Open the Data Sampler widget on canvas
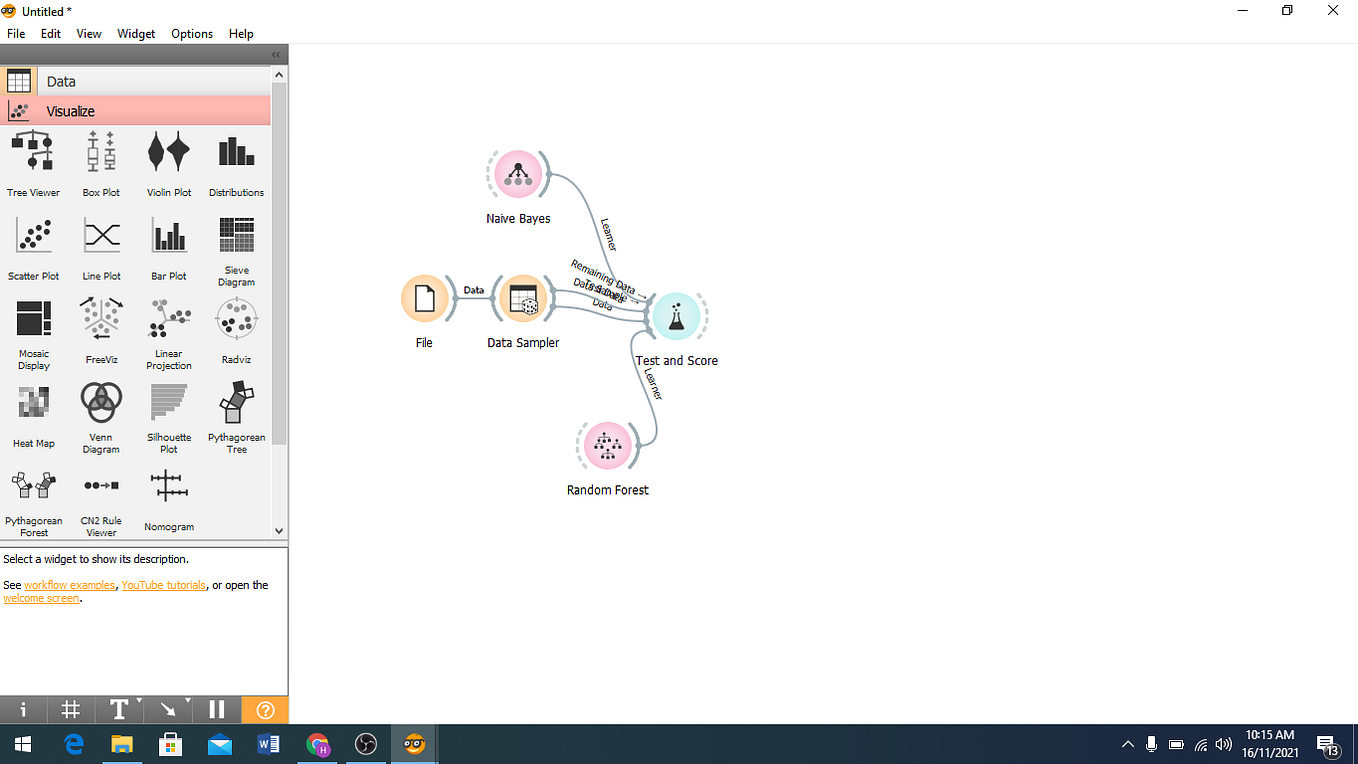Screen dimensions: 1358x764 click(x=523, y=299)
